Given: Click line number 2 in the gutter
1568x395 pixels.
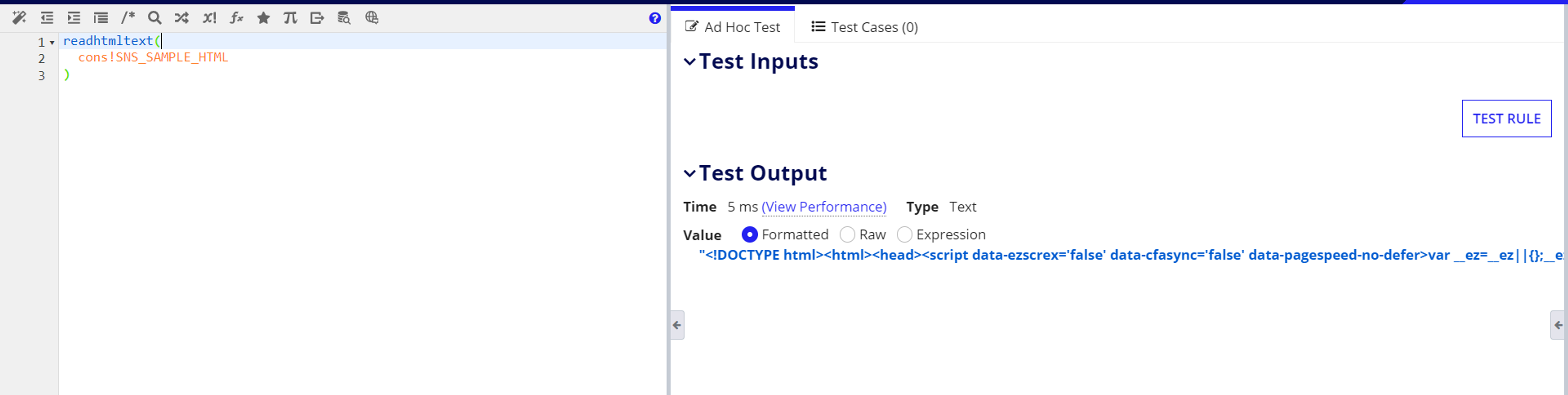Looking at the screenshot, I should coord(41,59).
